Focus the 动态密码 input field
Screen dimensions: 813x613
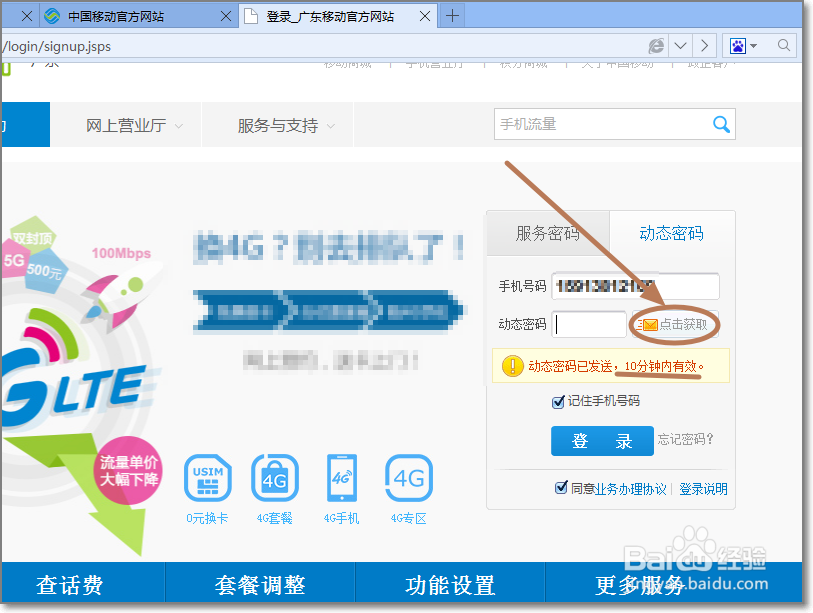point(589,325)
